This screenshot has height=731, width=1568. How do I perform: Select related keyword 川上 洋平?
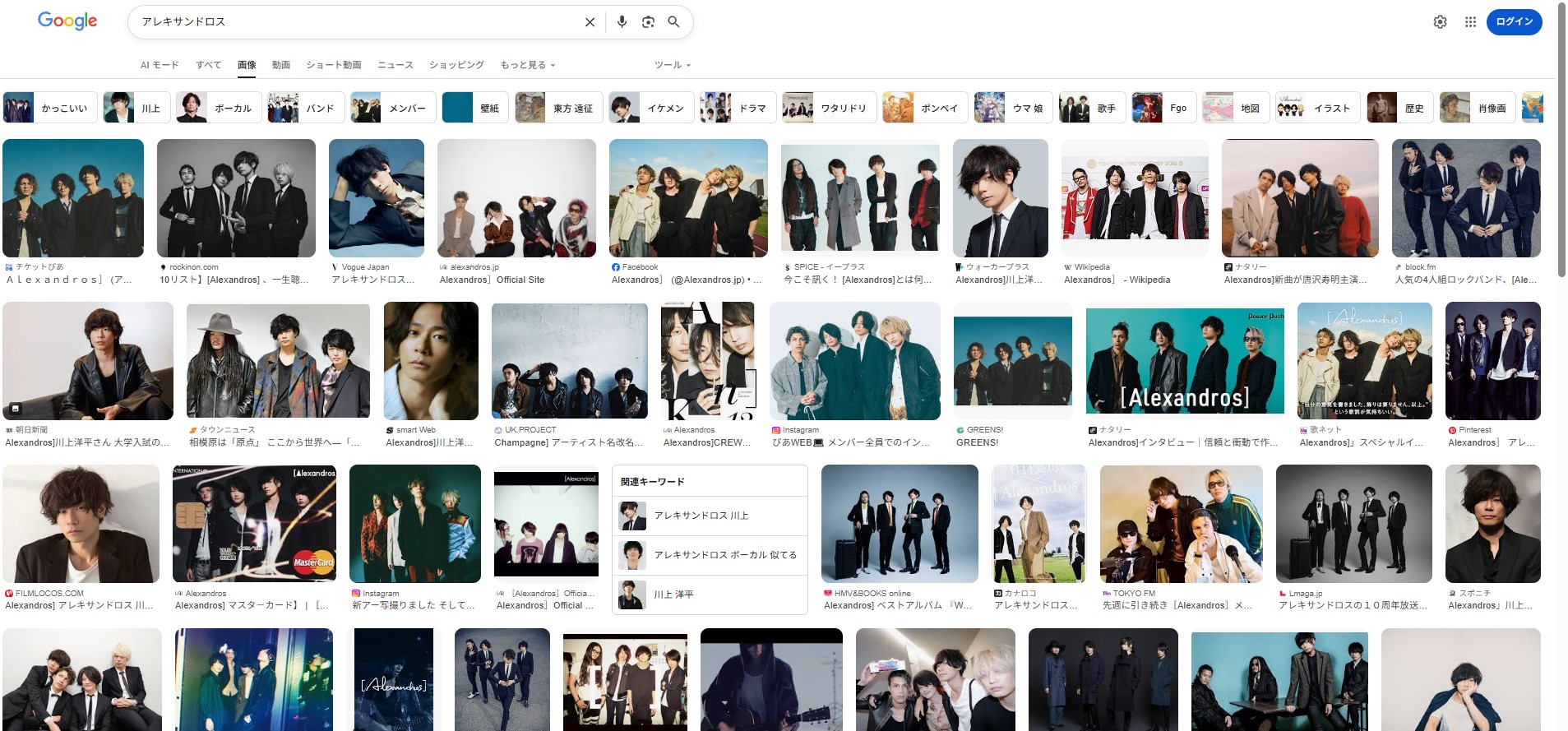point(673,594)
